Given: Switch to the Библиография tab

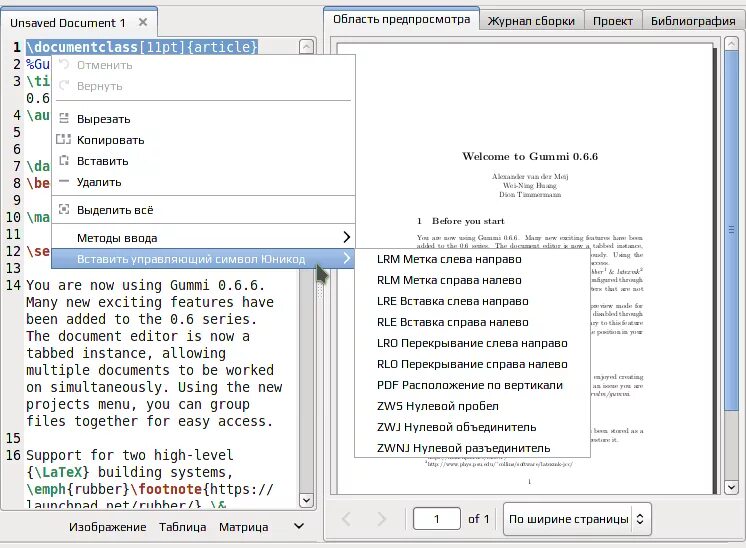Looking at the screenshot, I should tap(693, 21).
